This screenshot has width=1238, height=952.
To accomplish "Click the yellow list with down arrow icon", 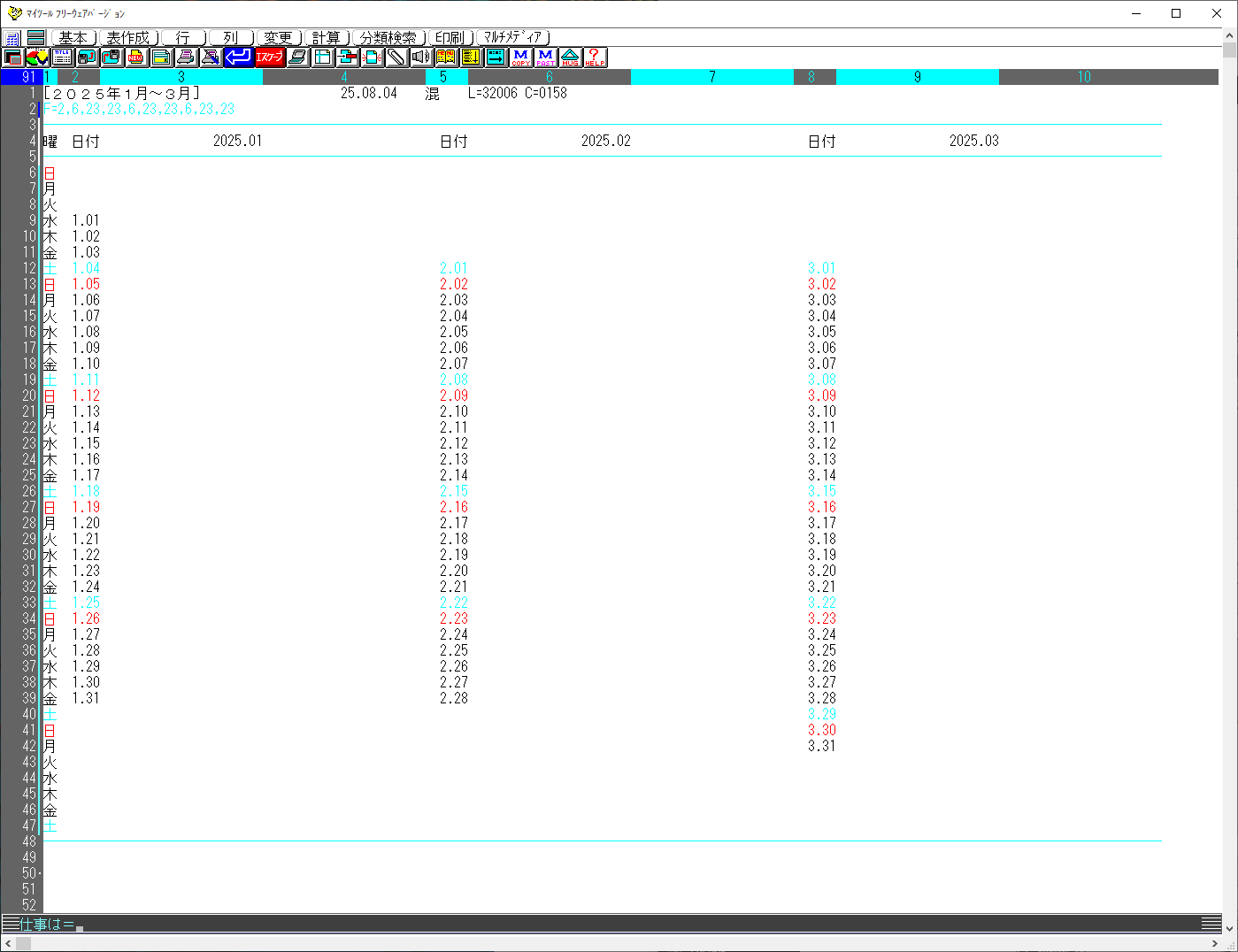I will [471, 58].
